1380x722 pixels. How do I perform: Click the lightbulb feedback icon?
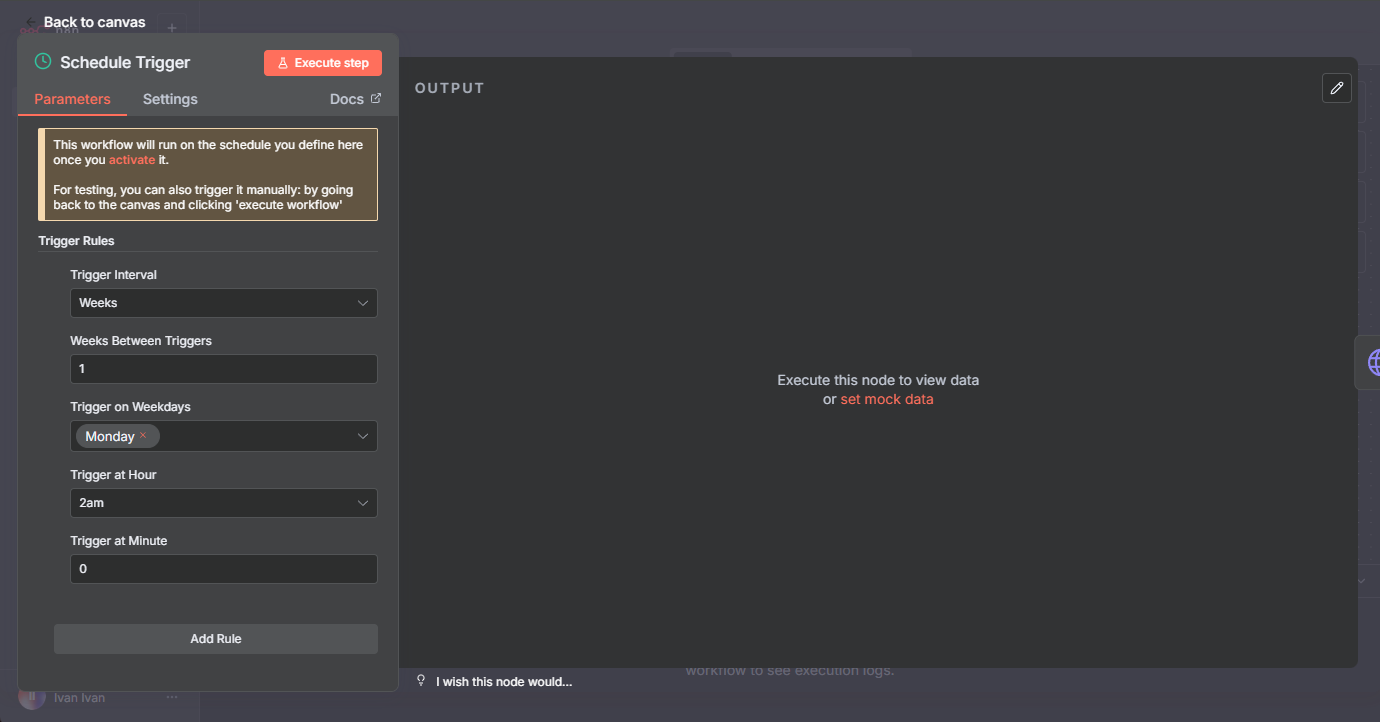click(x=421, y=681)
